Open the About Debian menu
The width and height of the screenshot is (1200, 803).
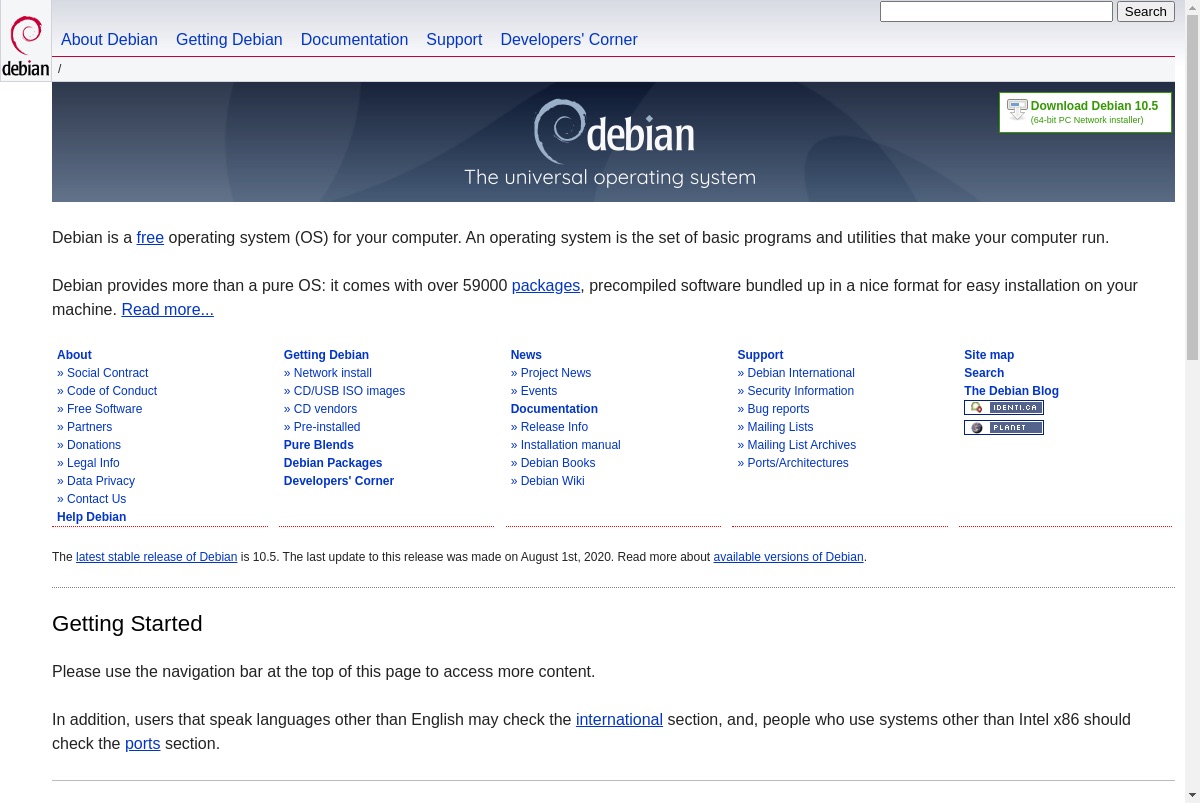point(109,40)
